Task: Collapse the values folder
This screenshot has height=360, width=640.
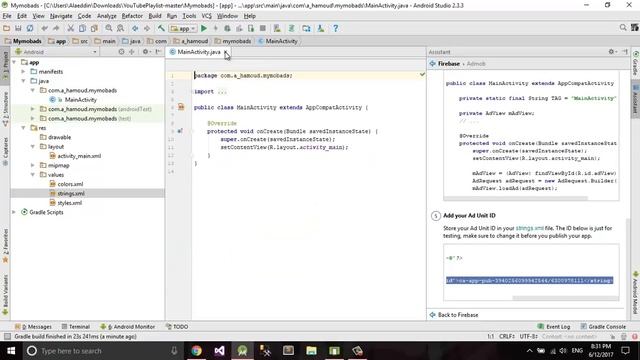Action: point(33,175)
